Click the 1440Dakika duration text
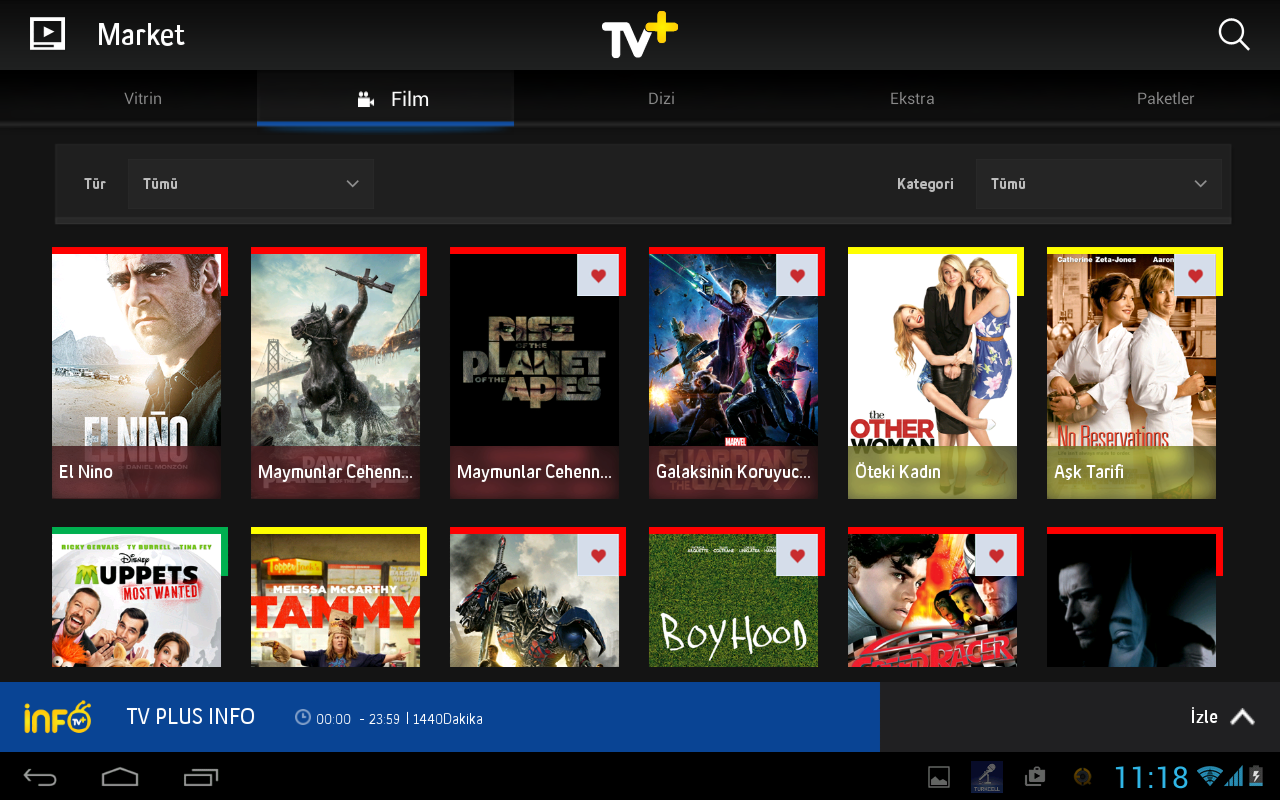1280x800 pixels. 447,719
